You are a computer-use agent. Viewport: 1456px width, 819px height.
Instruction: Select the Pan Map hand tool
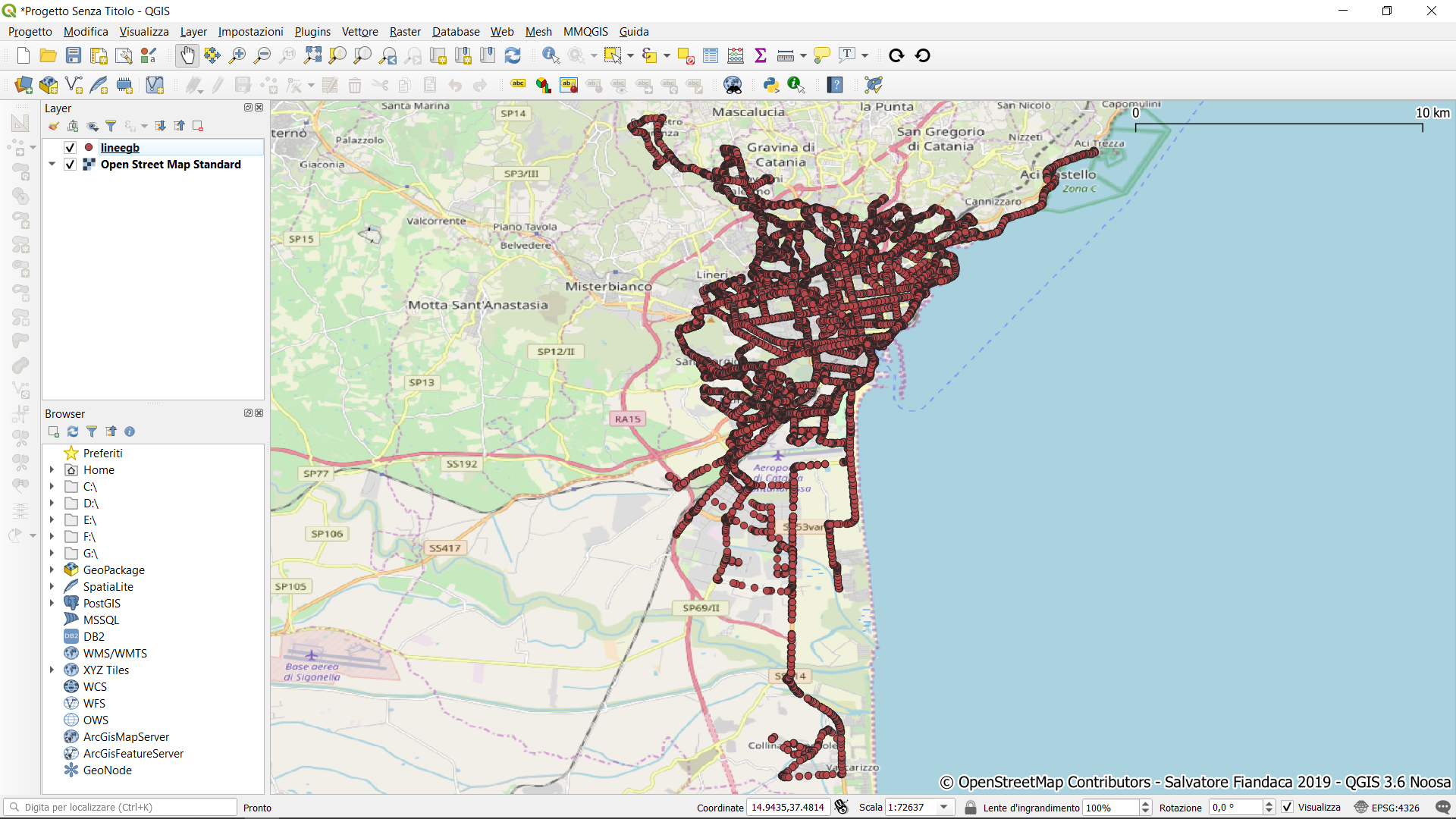coord(187,55)
